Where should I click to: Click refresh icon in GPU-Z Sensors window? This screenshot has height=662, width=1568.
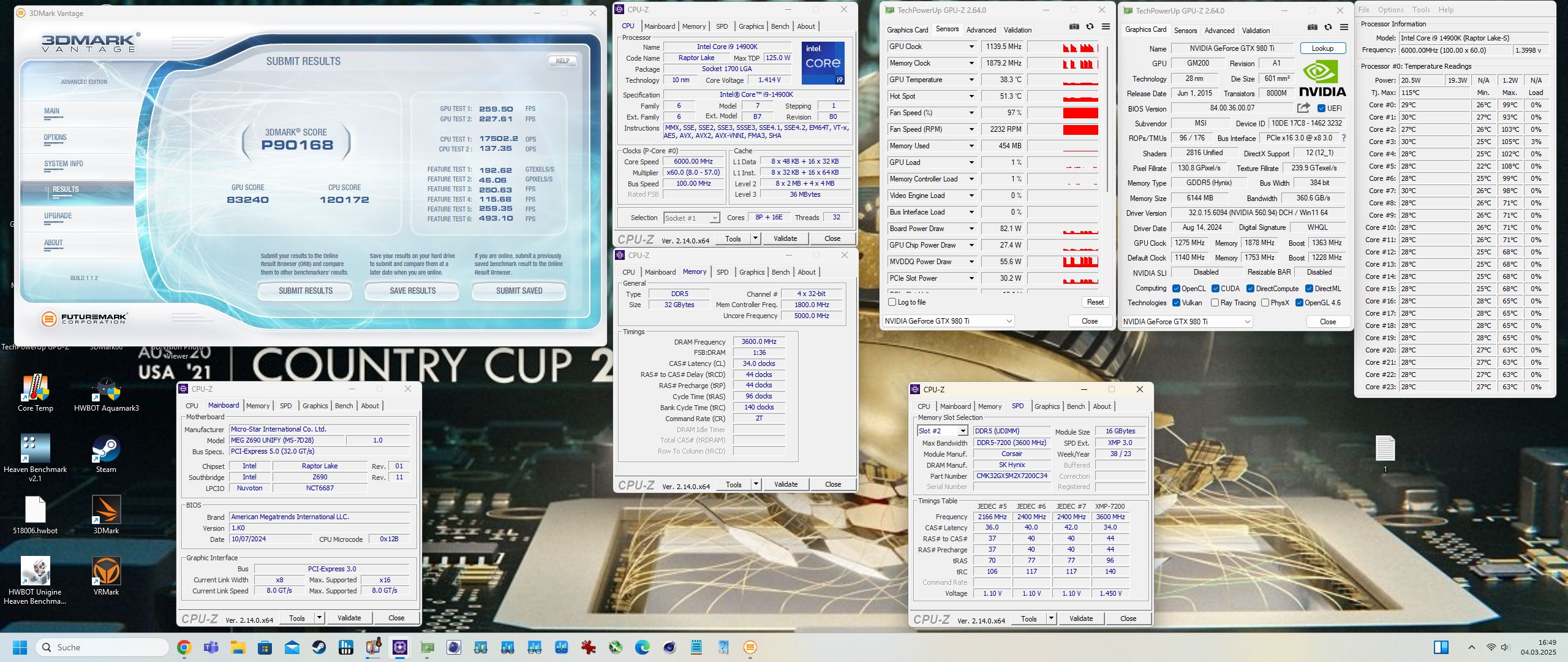click(x=1090, y=27)
